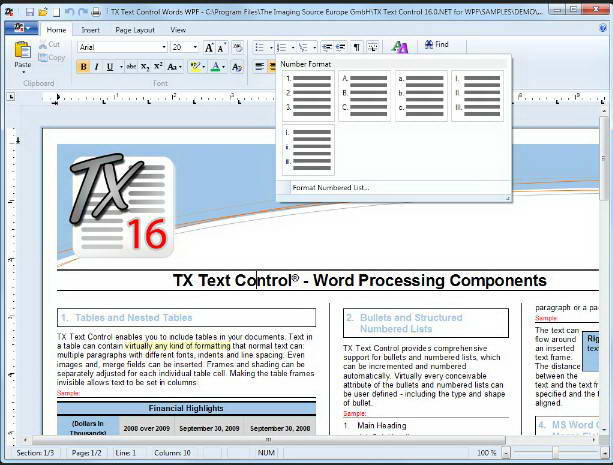Click the vertical scrollbar thumb
613x465 pixels.
pyautogui.click(x=604, y=158)
